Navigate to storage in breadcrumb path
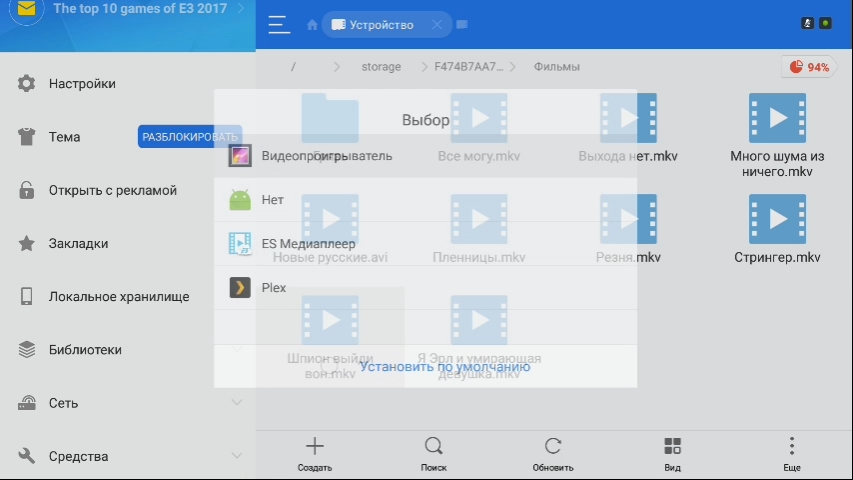The height and width of the screenshot is (480, 853). point(381,67)
